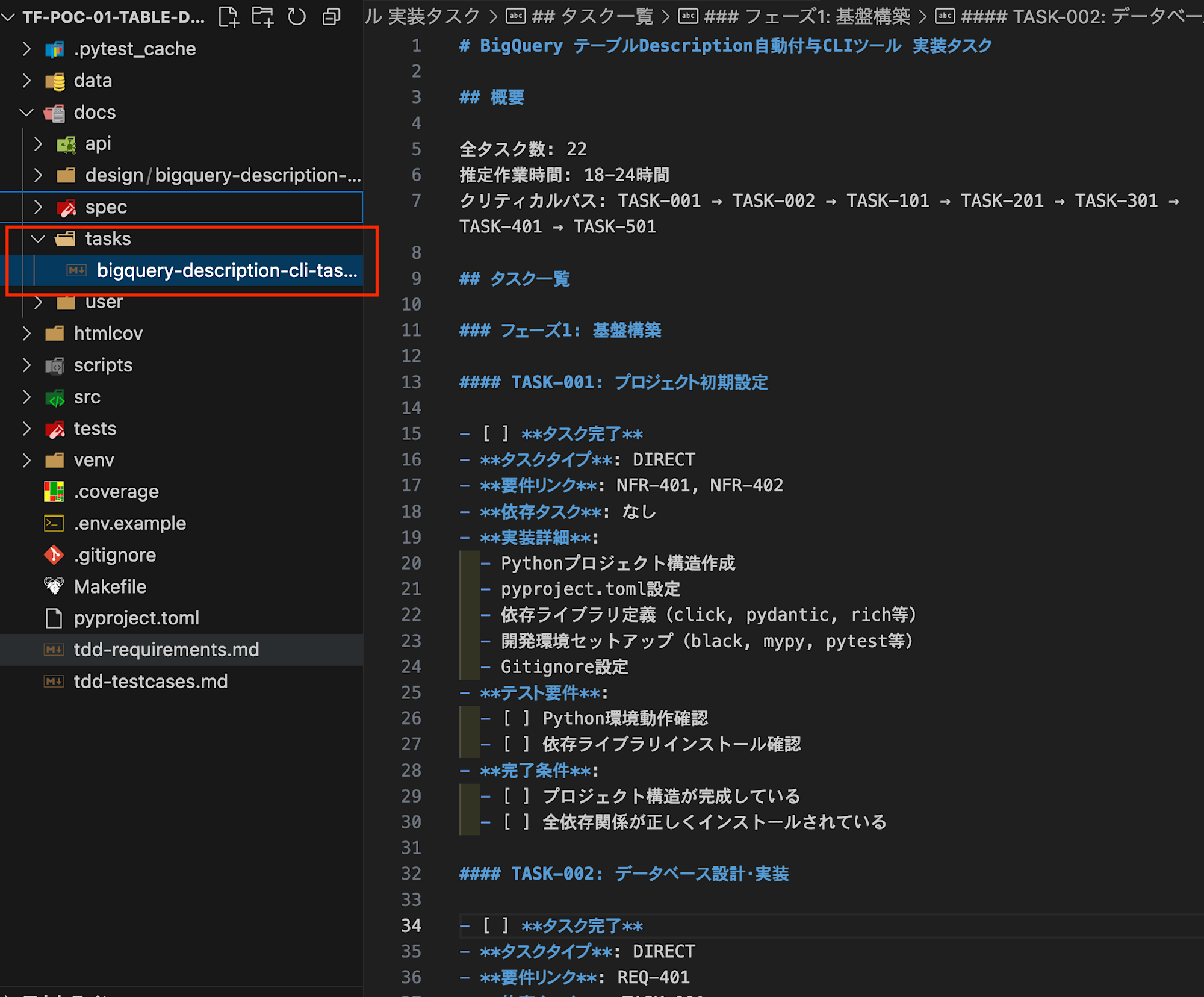This screenshot has height=997, width=1204.
Task: Click the scripts folder icon
Action: (x=54, y=365)
